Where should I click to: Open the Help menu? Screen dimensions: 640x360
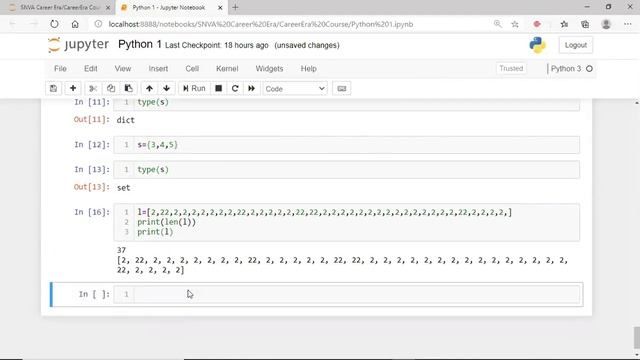click(x=309, y=69)
